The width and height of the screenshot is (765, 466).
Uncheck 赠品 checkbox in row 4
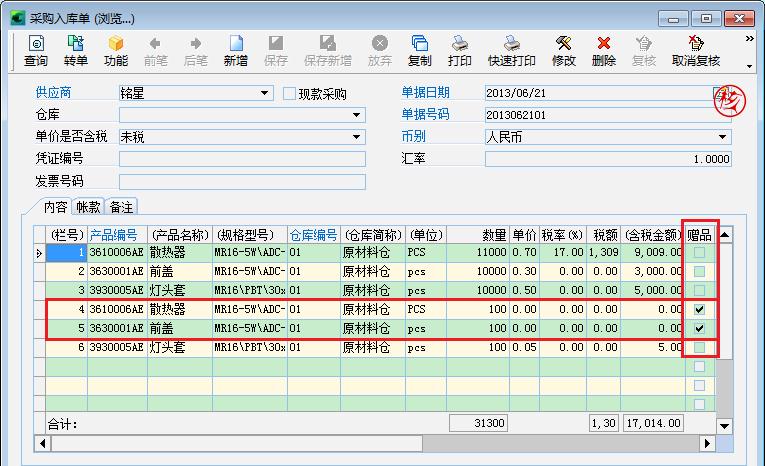(x=699, y=309)
